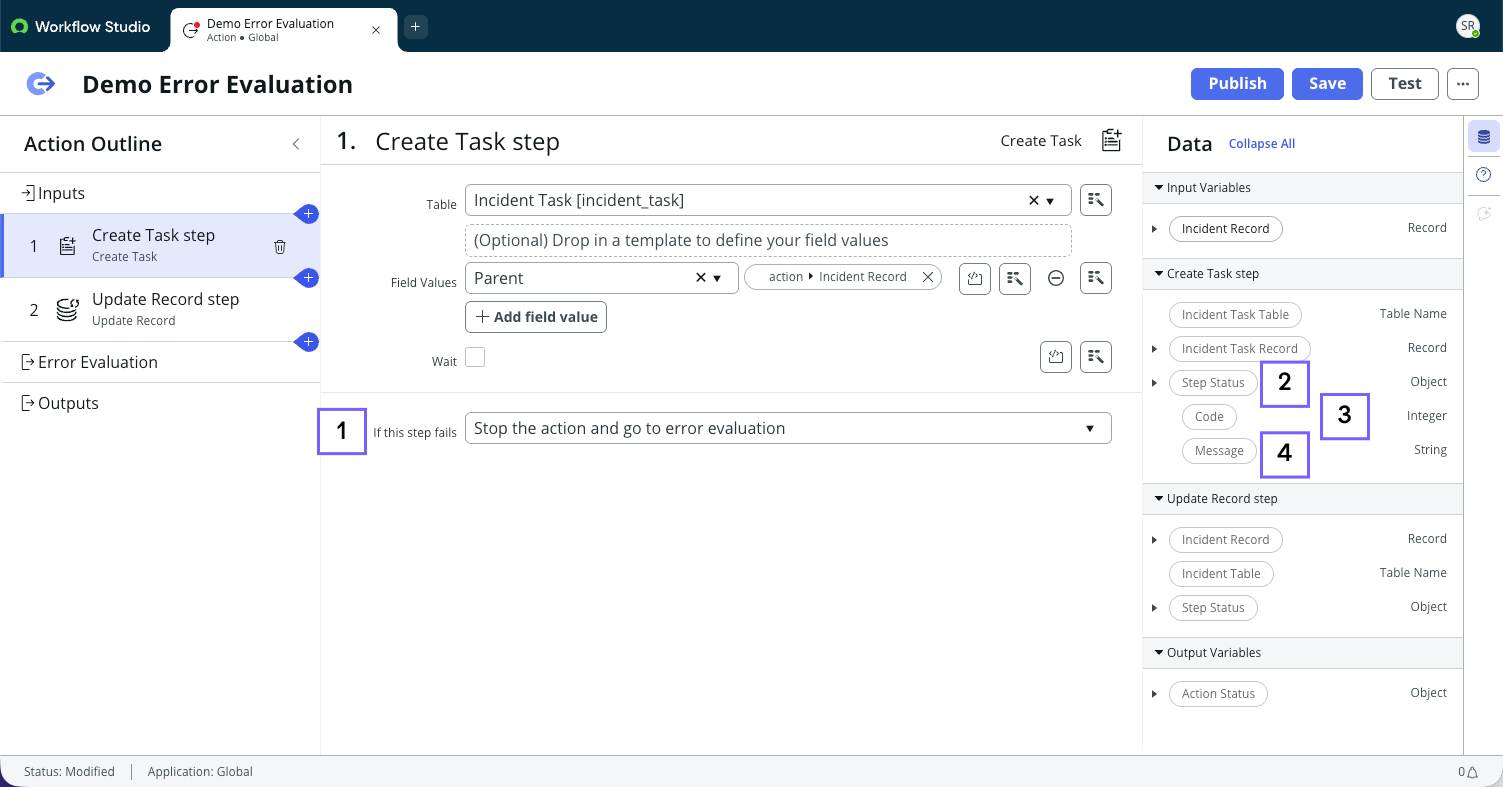This screenshot has width=1503, height=787.
Task: Clear the Parent field selection
Action: click(x=701, y=278)
